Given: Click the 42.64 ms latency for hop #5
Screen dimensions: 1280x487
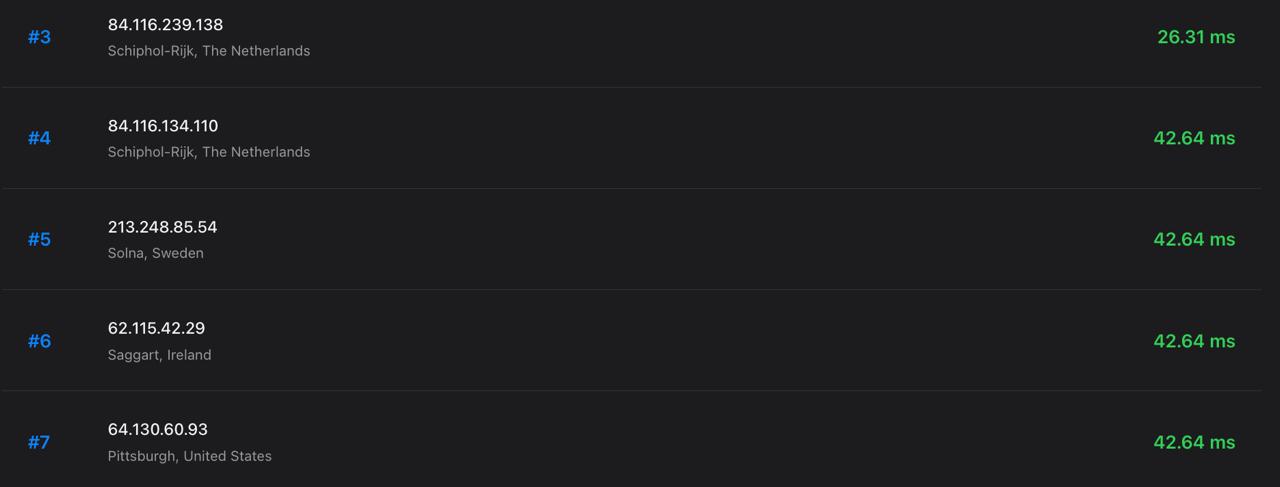Looking at the screenshot, I should click(x=1194, y=239).
